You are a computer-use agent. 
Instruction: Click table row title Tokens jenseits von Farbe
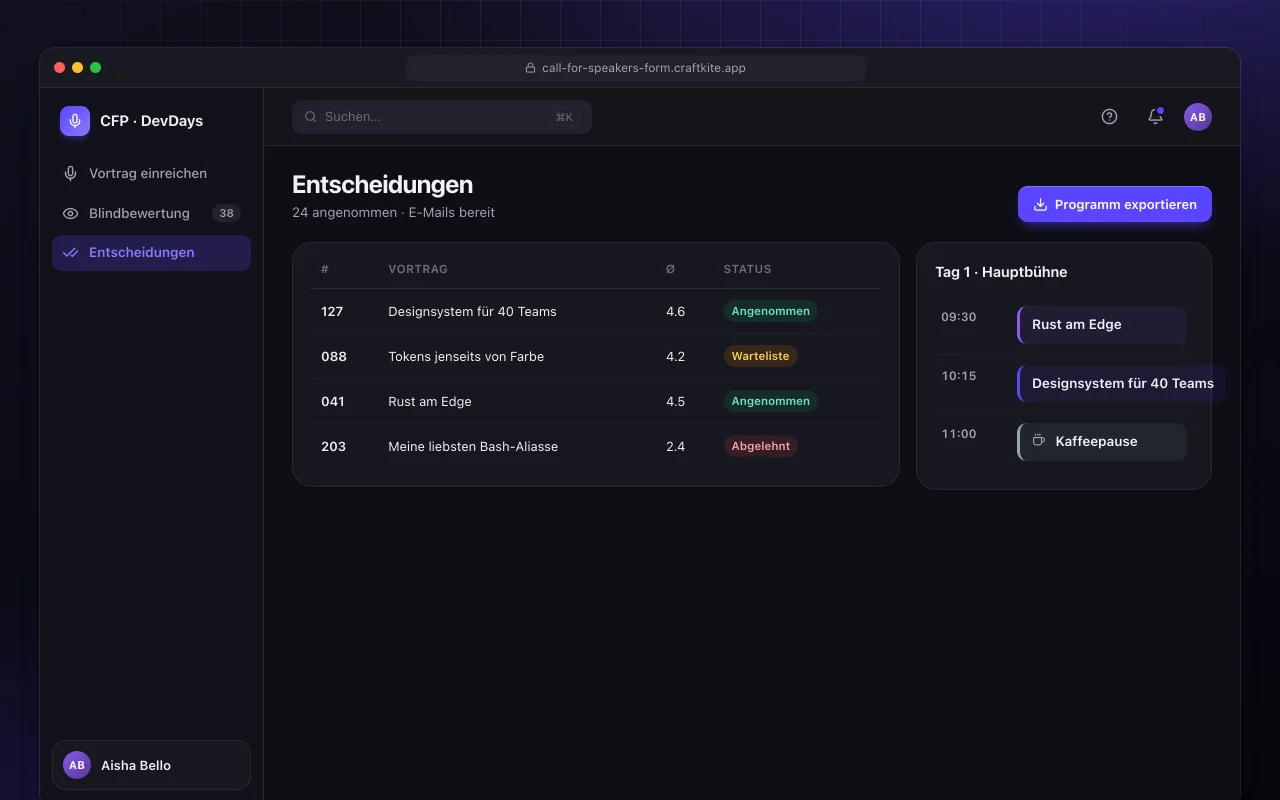(466, 356)
